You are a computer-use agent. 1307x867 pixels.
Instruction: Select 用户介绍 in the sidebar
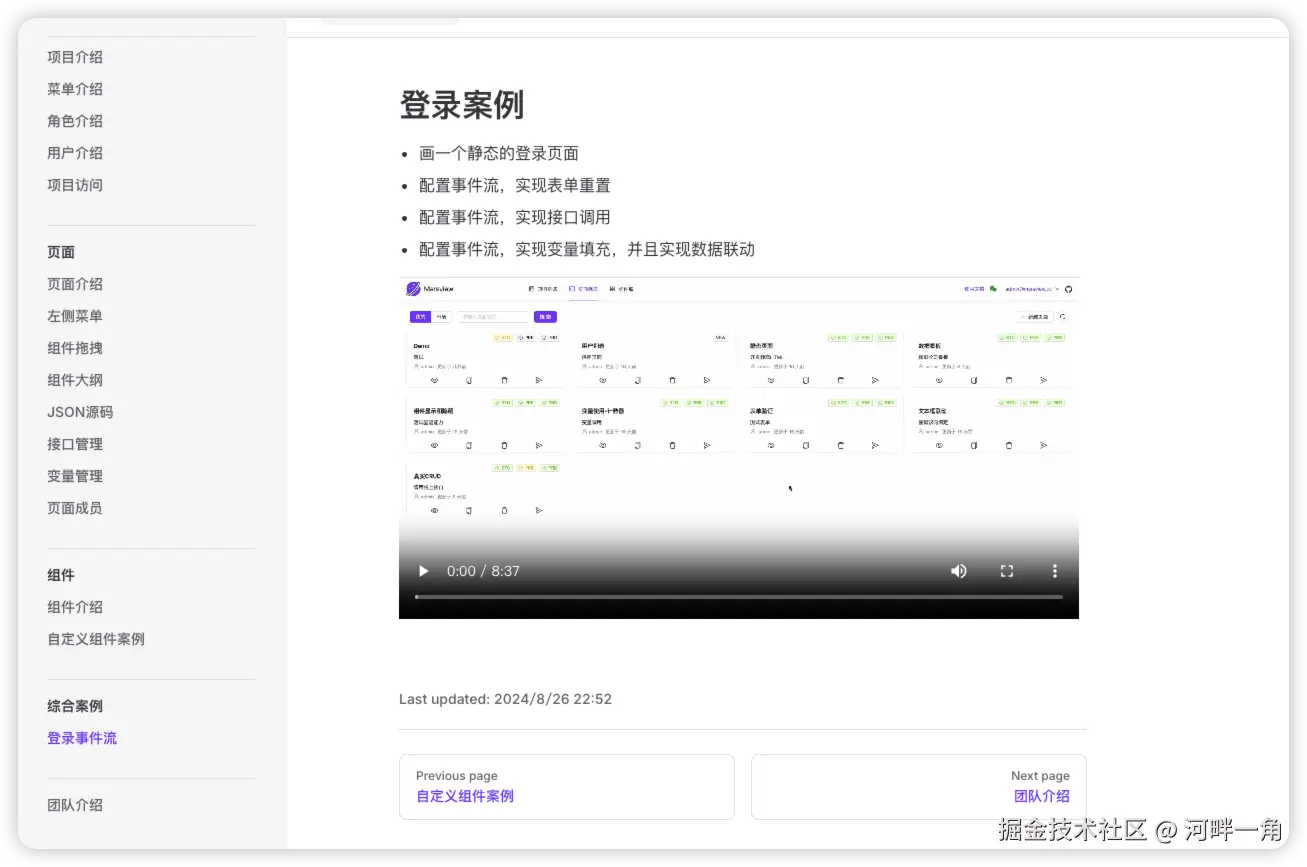pyautogui.click(x=75, y=153)
